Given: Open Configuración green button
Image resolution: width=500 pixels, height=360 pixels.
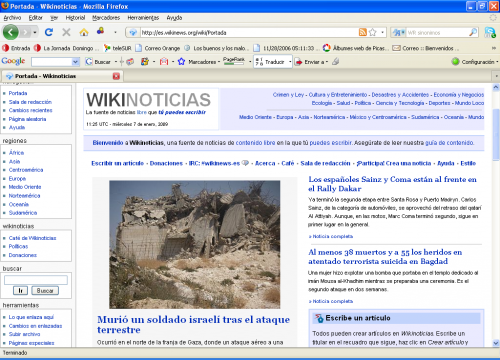Looking at the screenshot, I should tap(473, 62).
